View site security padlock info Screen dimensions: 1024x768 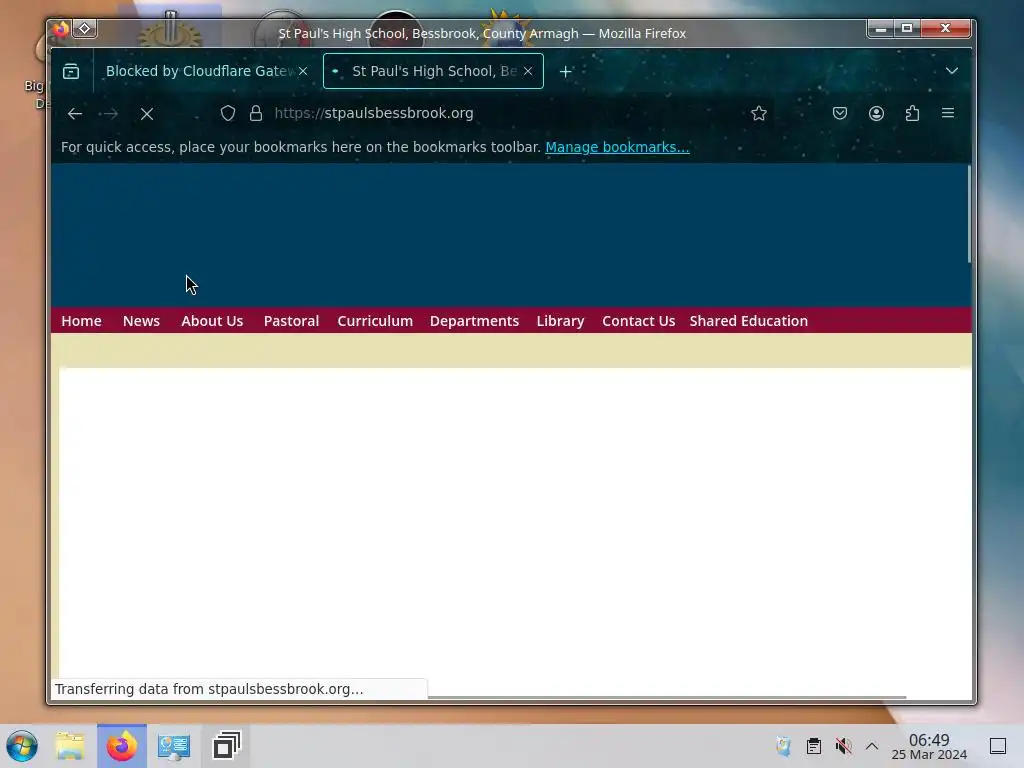256,114
